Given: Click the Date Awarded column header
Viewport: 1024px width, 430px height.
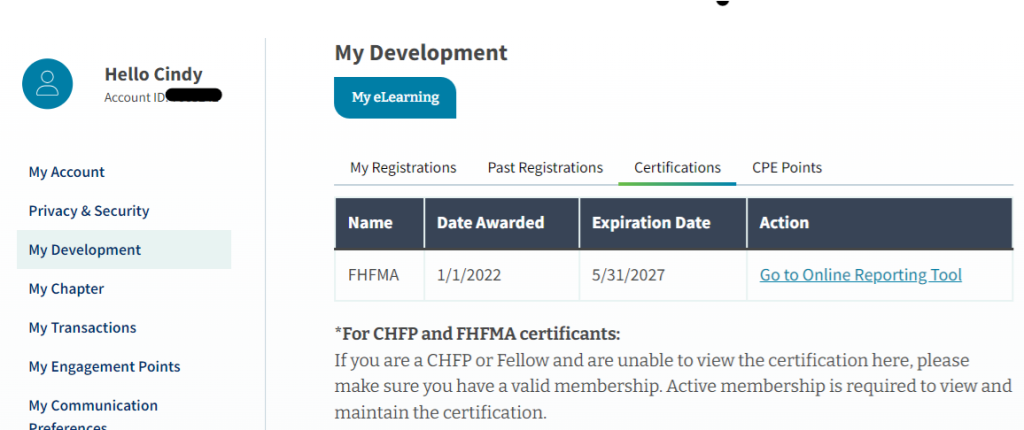Looking at the screenshot, I should coord(490,223).
